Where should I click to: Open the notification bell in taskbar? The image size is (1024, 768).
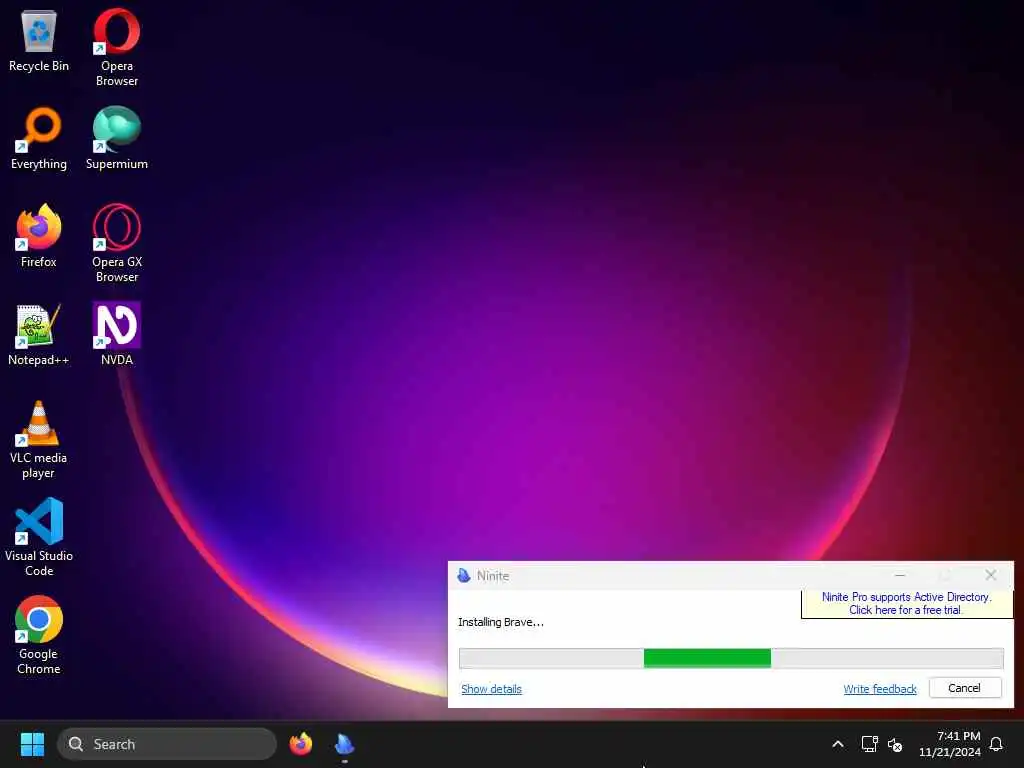(996, 744)
